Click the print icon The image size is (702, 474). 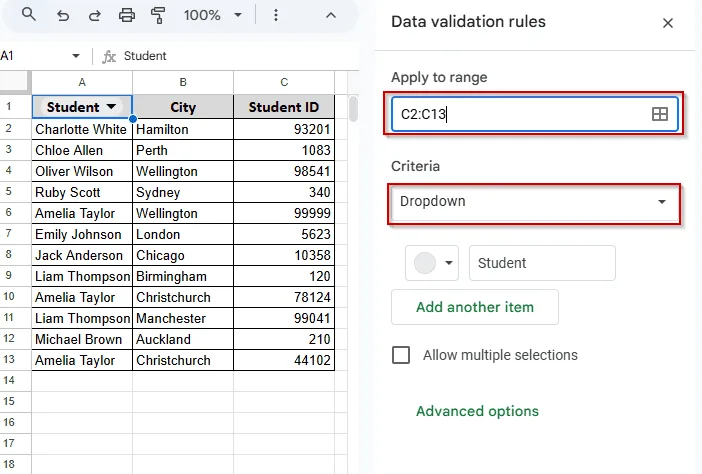[127, 16]
